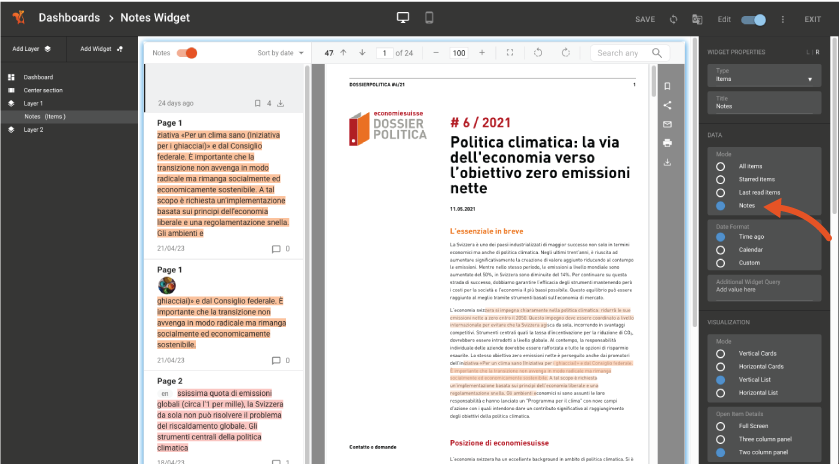Select Calendar date format
Image resolution: width=839 pixels, height=467 pixels.
pos(721,250)
